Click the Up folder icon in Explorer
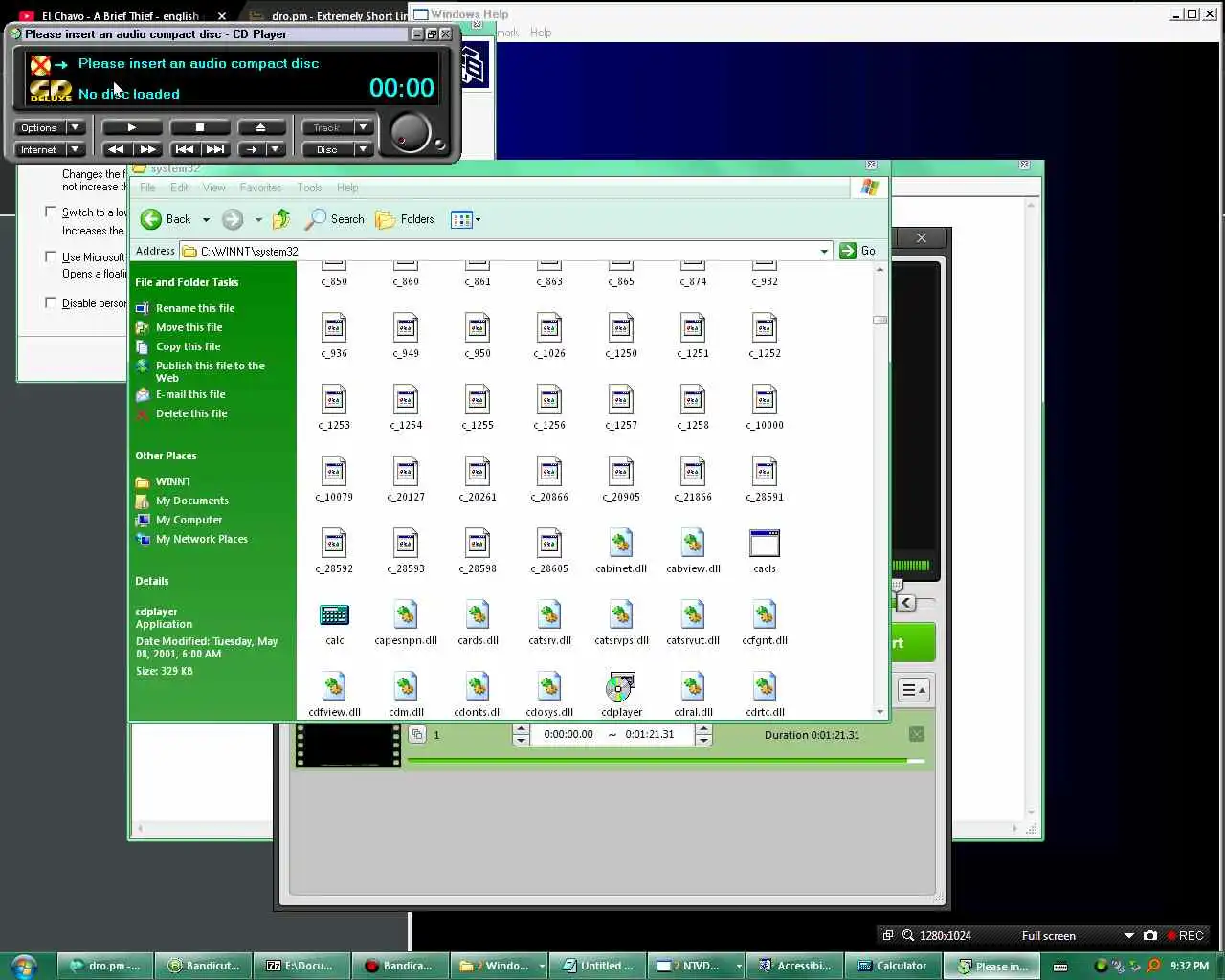 click(x=281, y=219)
